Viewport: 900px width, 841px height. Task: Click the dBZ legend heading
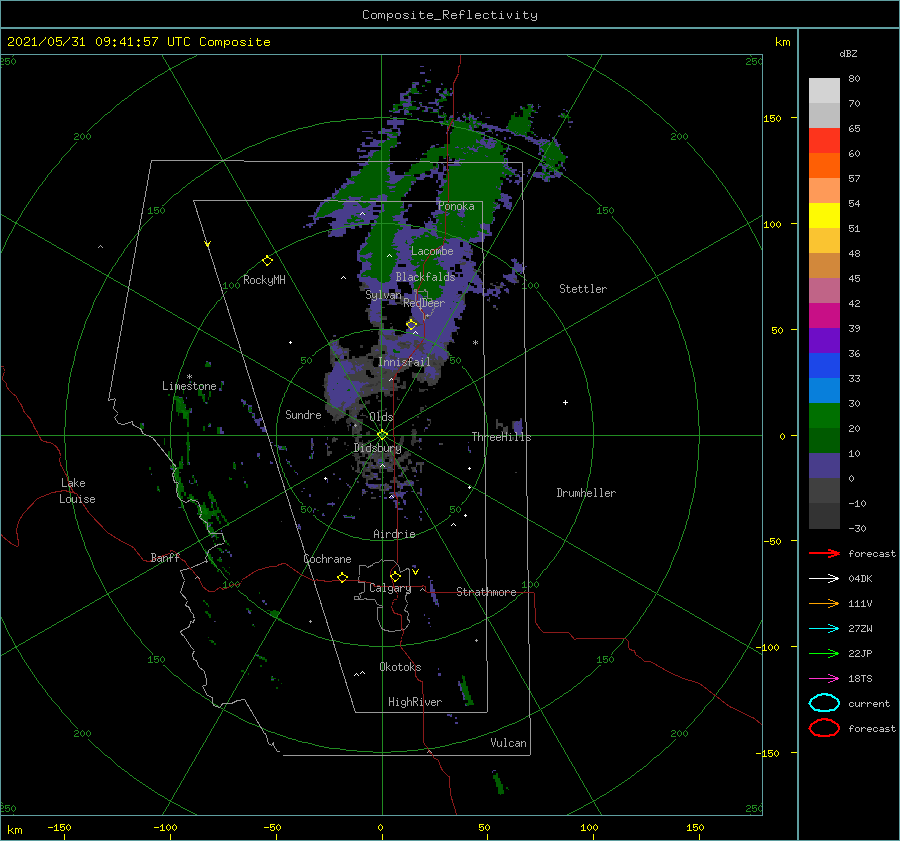pyautogui.click(x=848, y=53)
